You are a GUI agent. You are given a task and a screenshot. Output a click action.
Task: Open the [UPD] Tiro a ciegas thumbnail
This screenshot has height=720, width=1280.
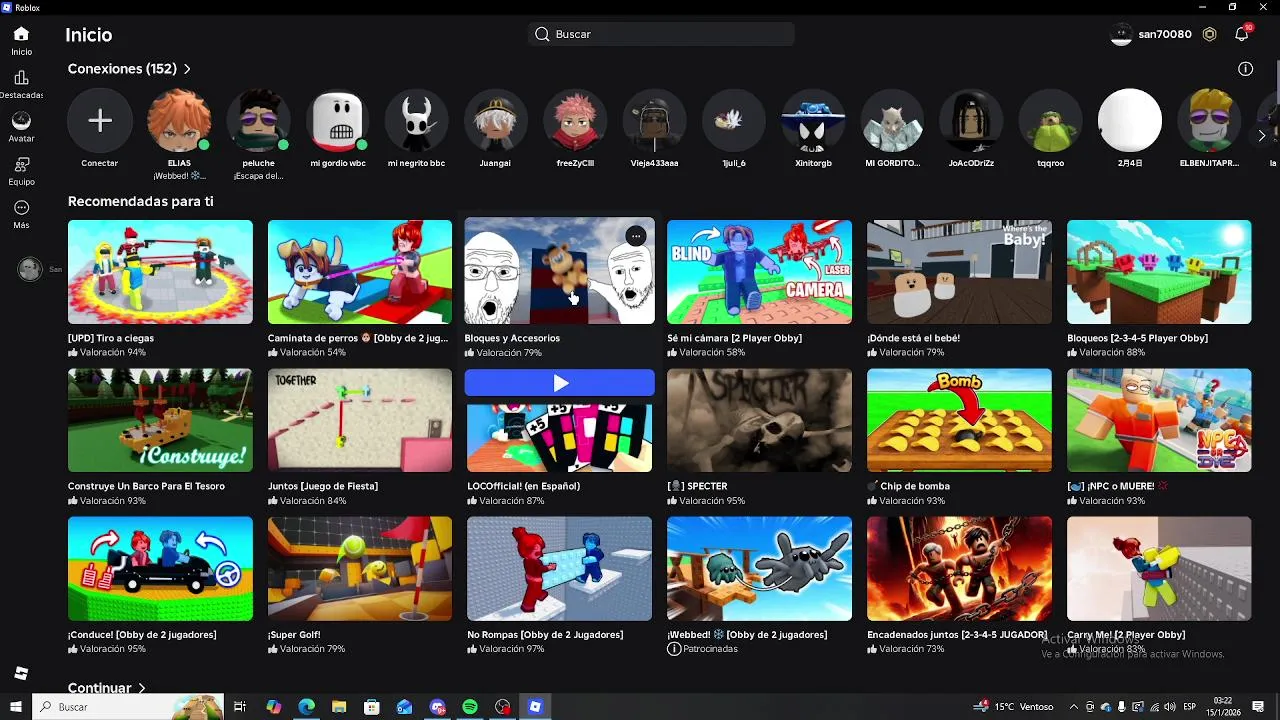tap(160, 272)
